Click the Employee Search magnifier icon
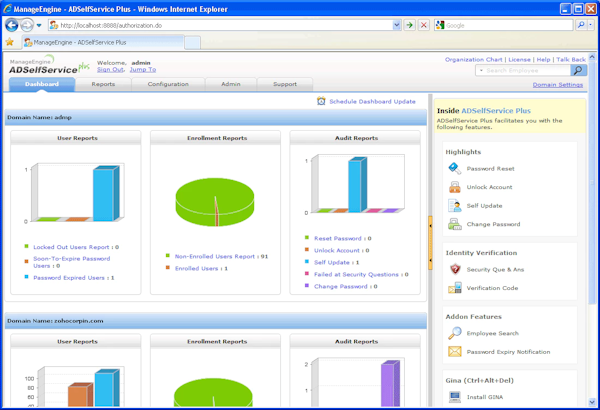 pos(455,333)
